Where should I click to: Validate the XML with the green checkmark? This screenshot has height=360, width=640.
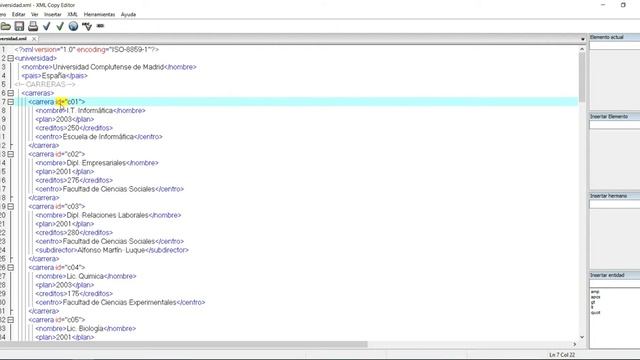point(60,27)
